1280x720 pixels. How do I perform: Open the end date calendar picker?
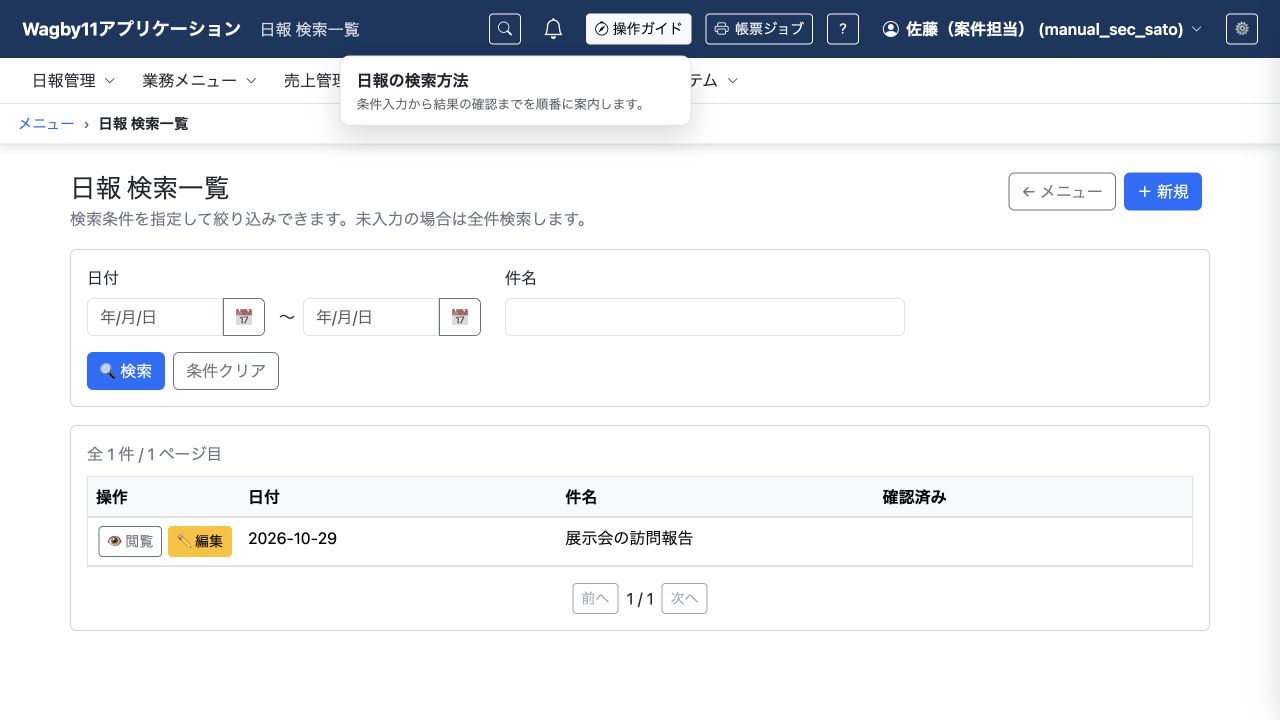tap(460, 317)
